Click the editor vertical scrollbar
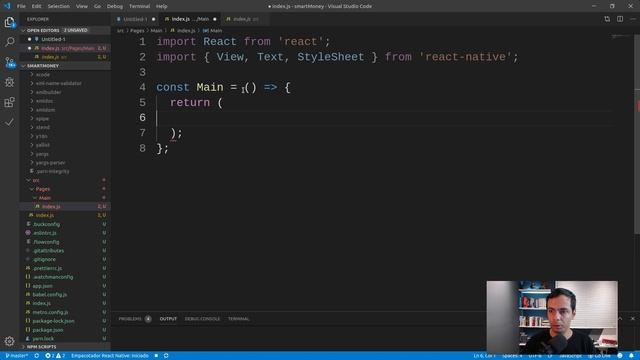Image resolution: width=640 pixels, height=360 pixels. [637, 135]
